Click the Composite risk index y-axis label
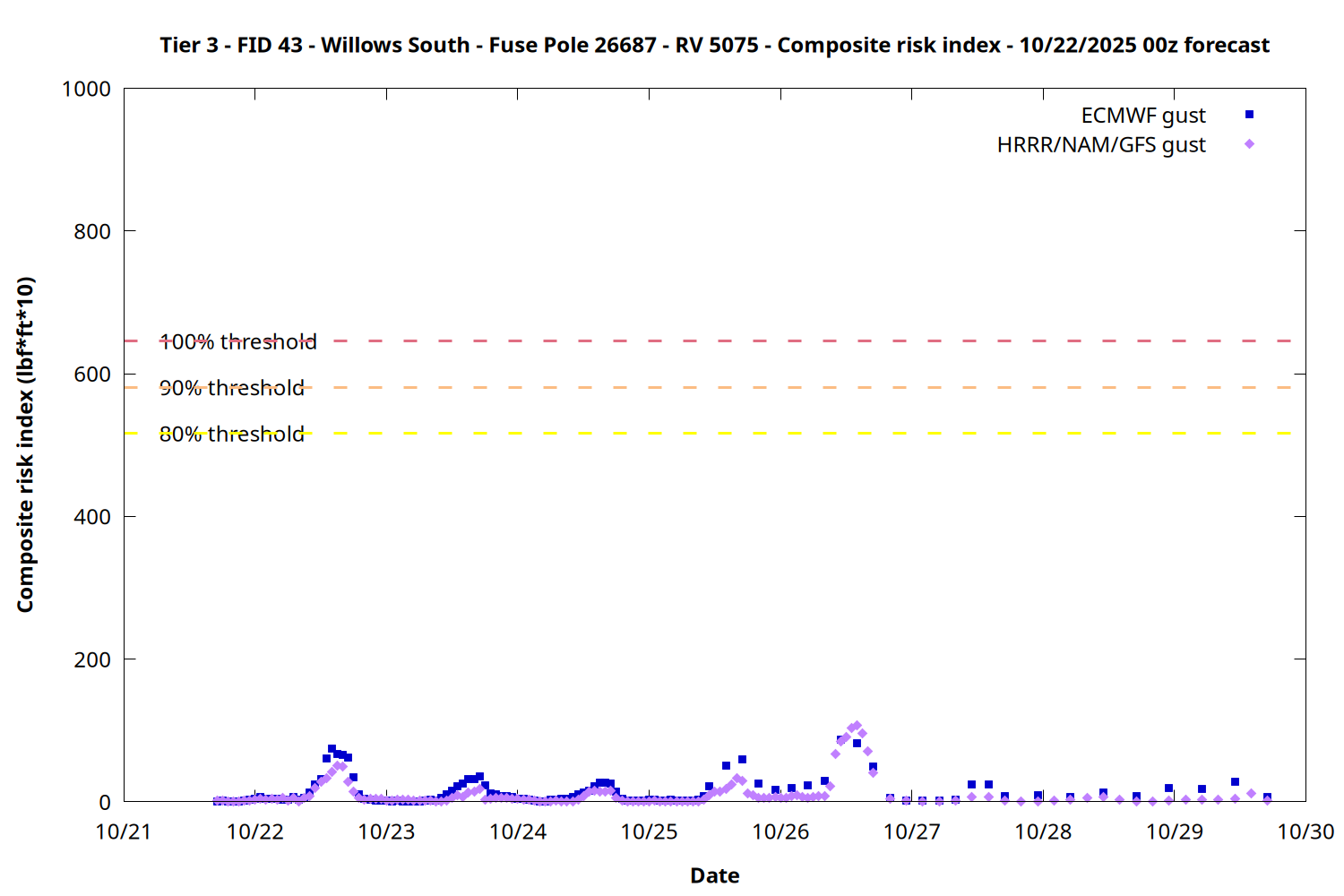The image size is (1344, 896). (25, 444)
